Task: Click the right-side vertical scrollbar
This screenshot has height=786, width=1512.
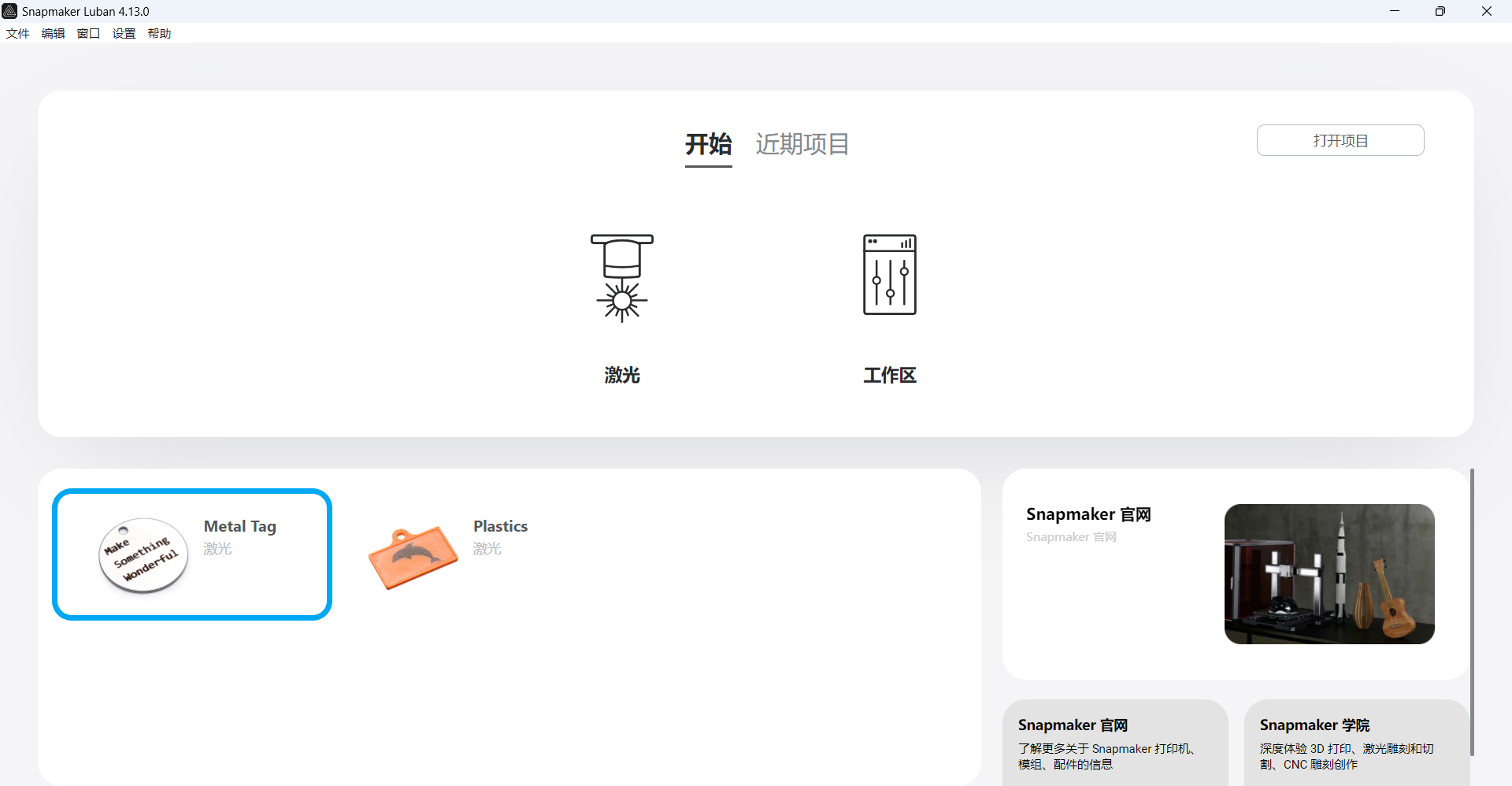Action: pos(1472,612)
